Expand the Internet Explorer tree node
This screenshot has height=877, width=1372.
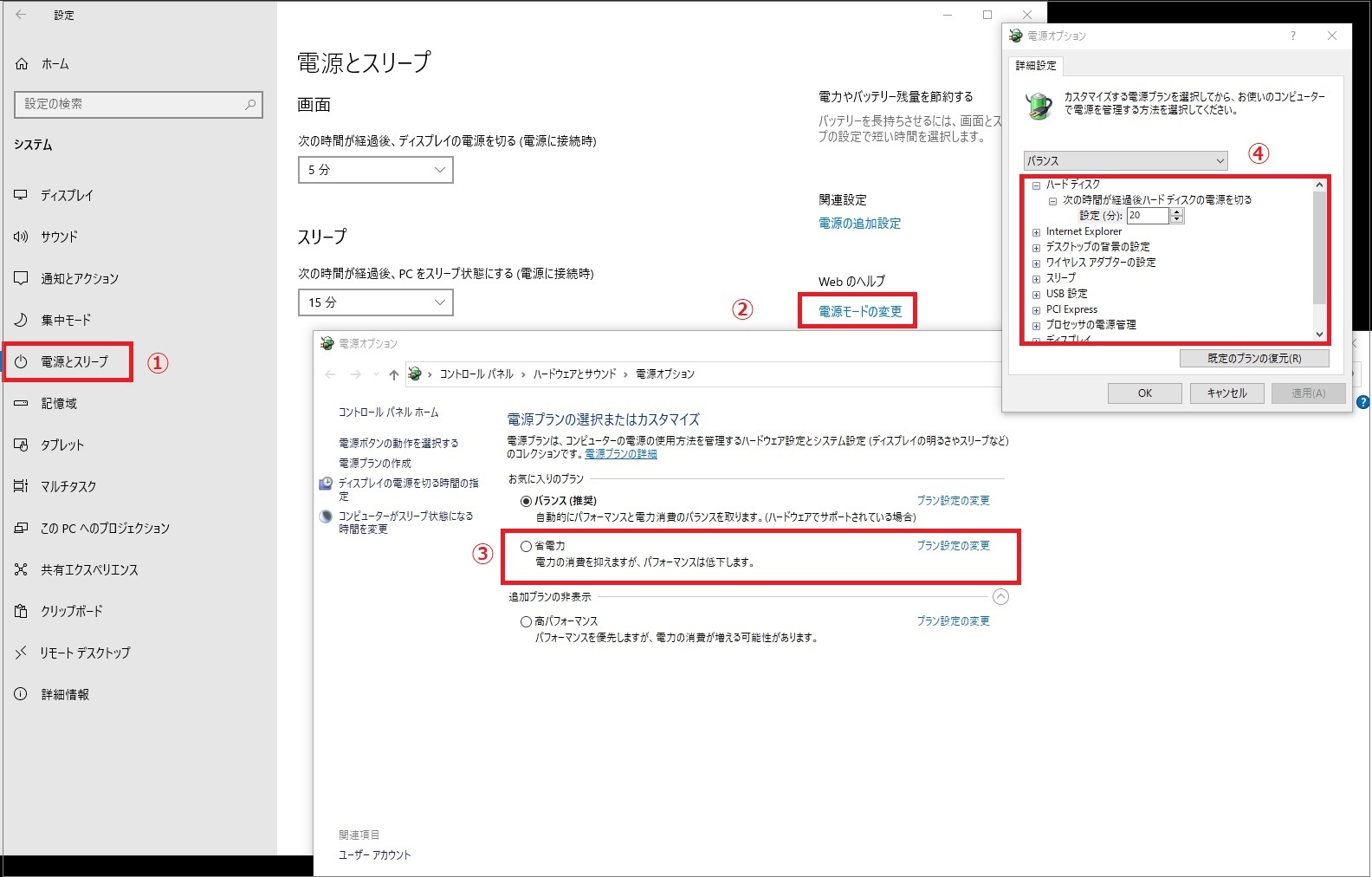click(1036, 232)
